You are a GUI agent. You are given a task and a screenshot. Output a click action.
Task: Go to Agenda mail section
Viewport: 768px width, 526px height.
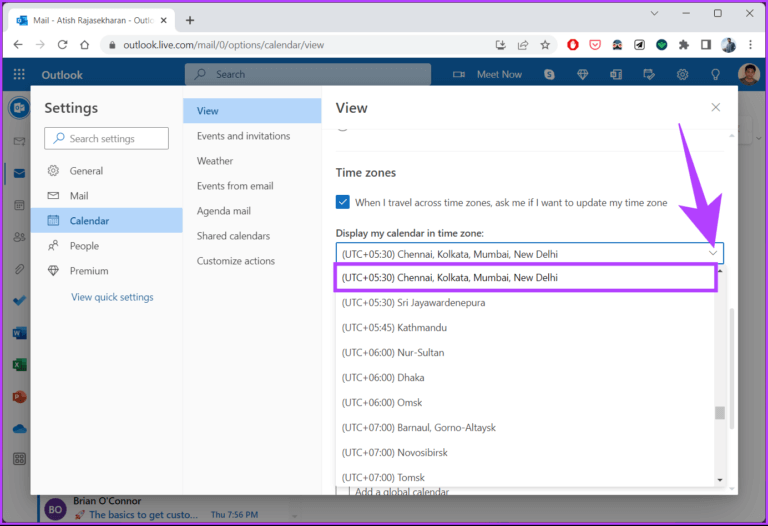click(252, 211)
